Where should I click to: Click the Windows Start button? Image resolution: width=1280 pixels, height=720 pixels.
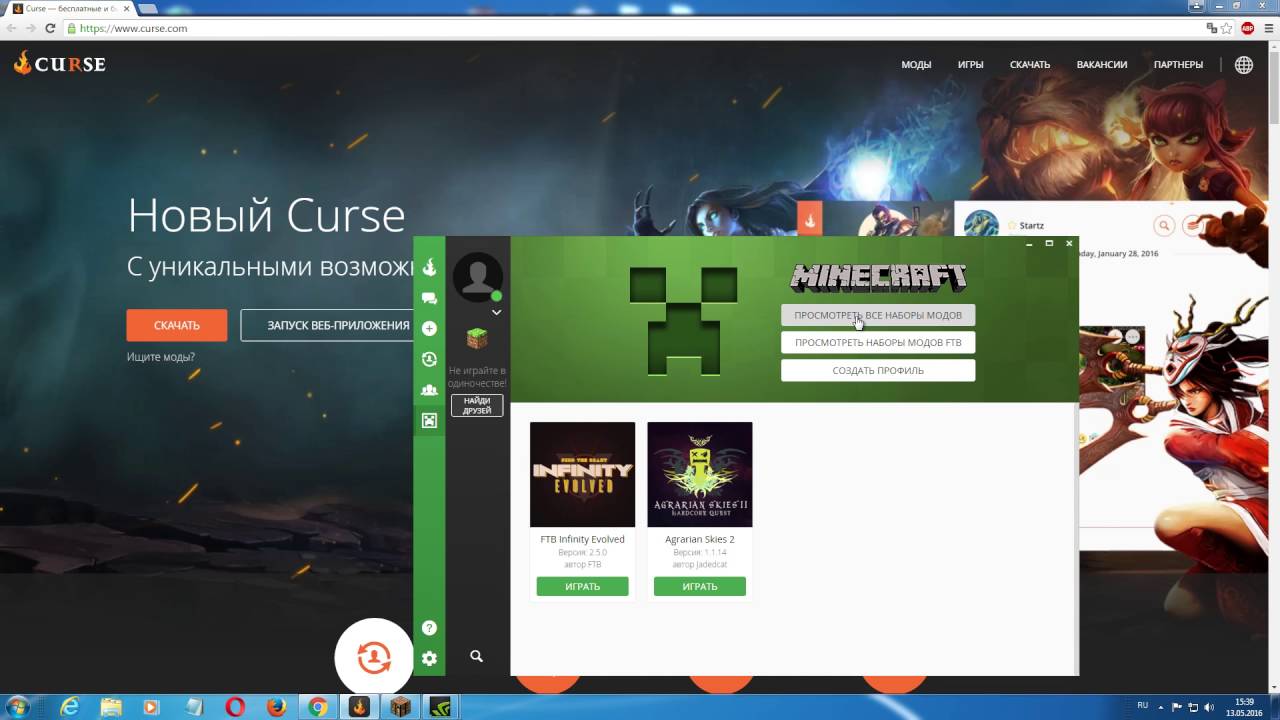(x=18, y=707)
